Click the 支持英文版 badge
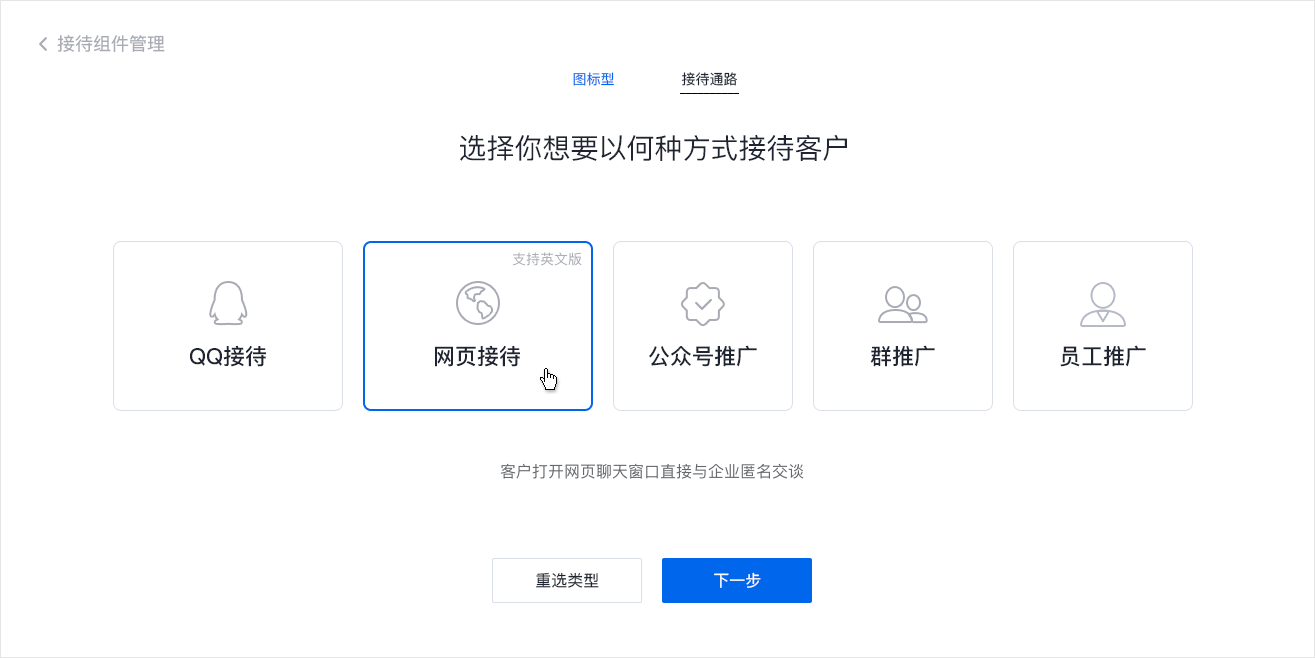This screenshot has width=1315, height=658. [x=547, y=258]
